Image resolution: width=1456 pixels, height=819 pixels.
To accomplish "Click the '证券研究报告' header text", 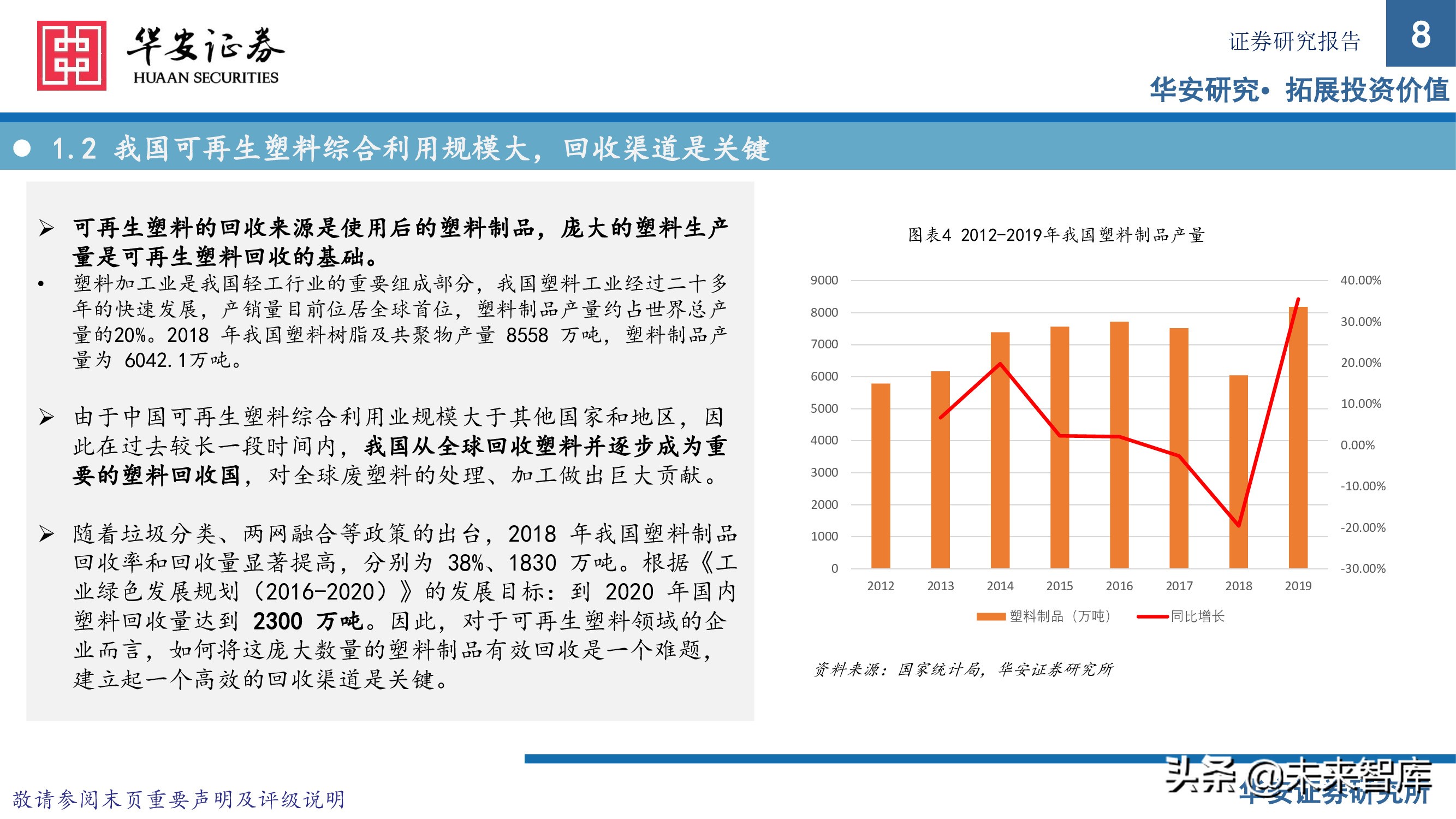I will pyautogui.click(x=1294, y=41).
